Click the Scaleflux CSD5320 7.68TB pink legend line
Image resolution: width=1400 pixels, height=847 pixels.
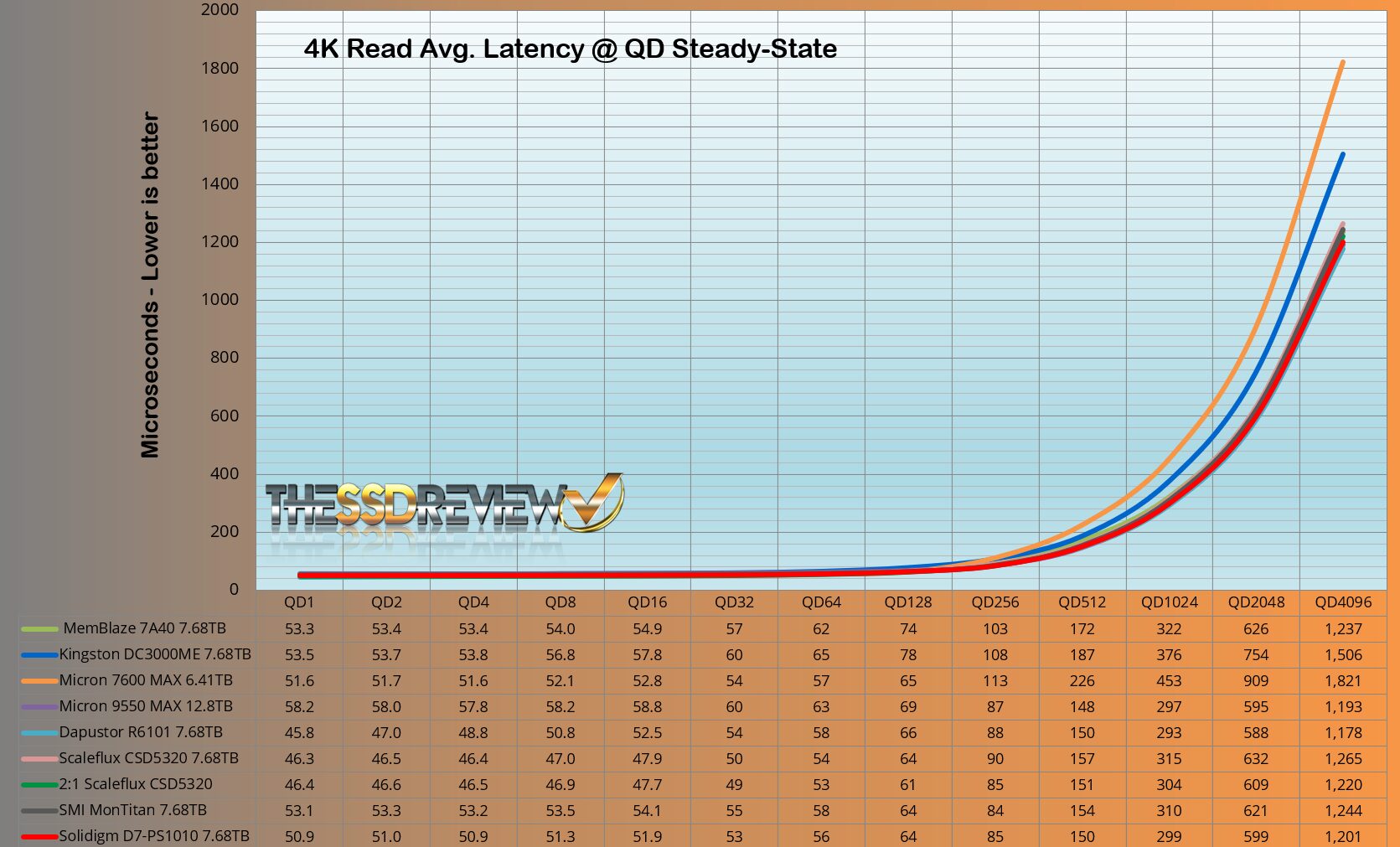tap(39, 759)
